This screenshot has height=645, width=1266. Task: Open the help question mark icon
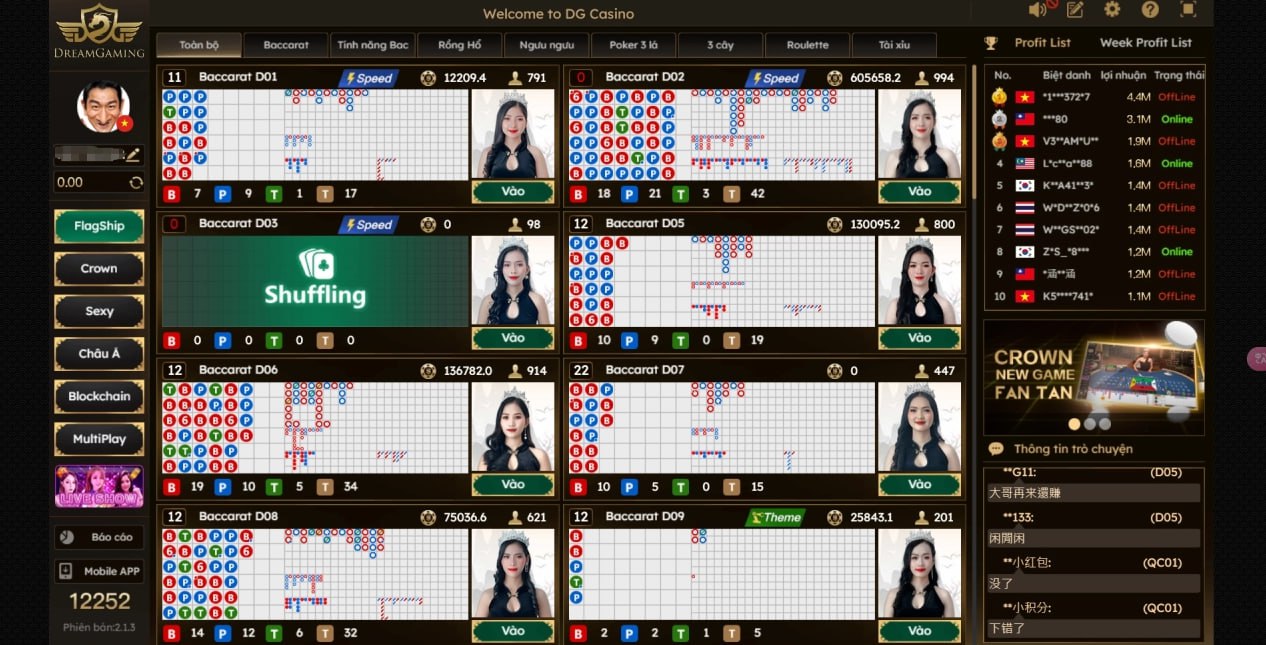1150,10
